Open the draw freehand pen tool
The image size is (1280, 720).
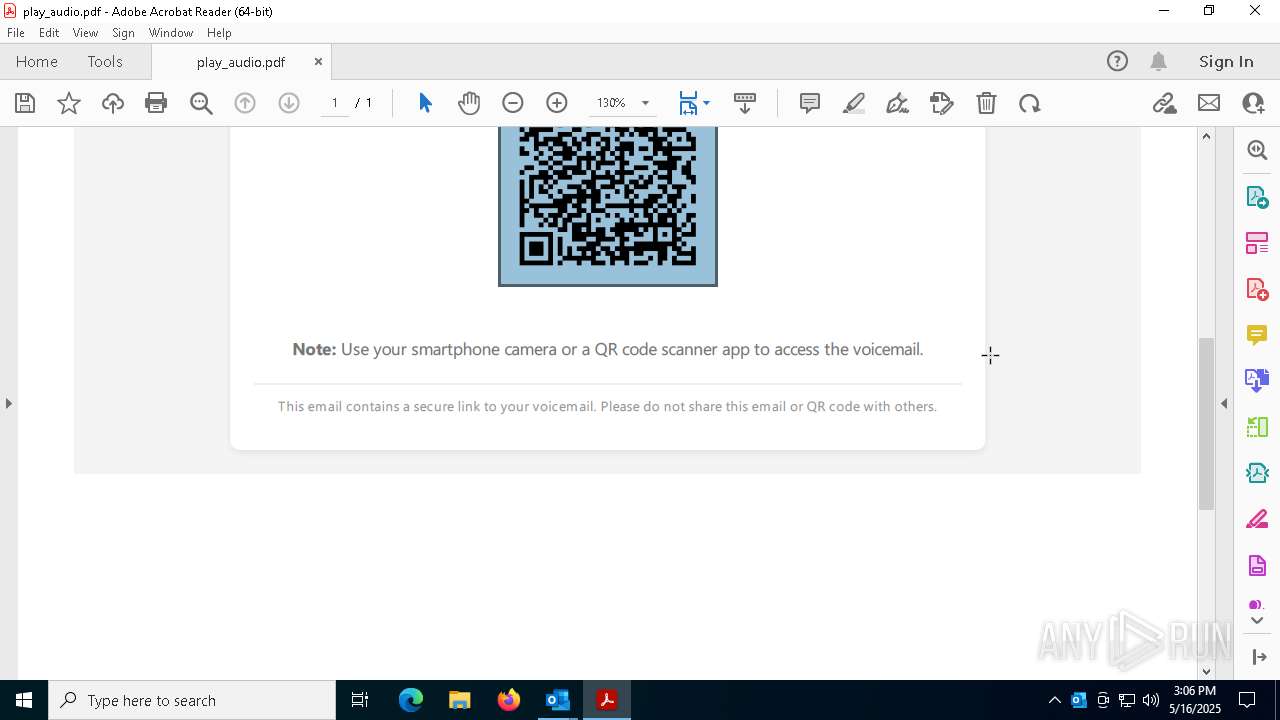point(898,103)
